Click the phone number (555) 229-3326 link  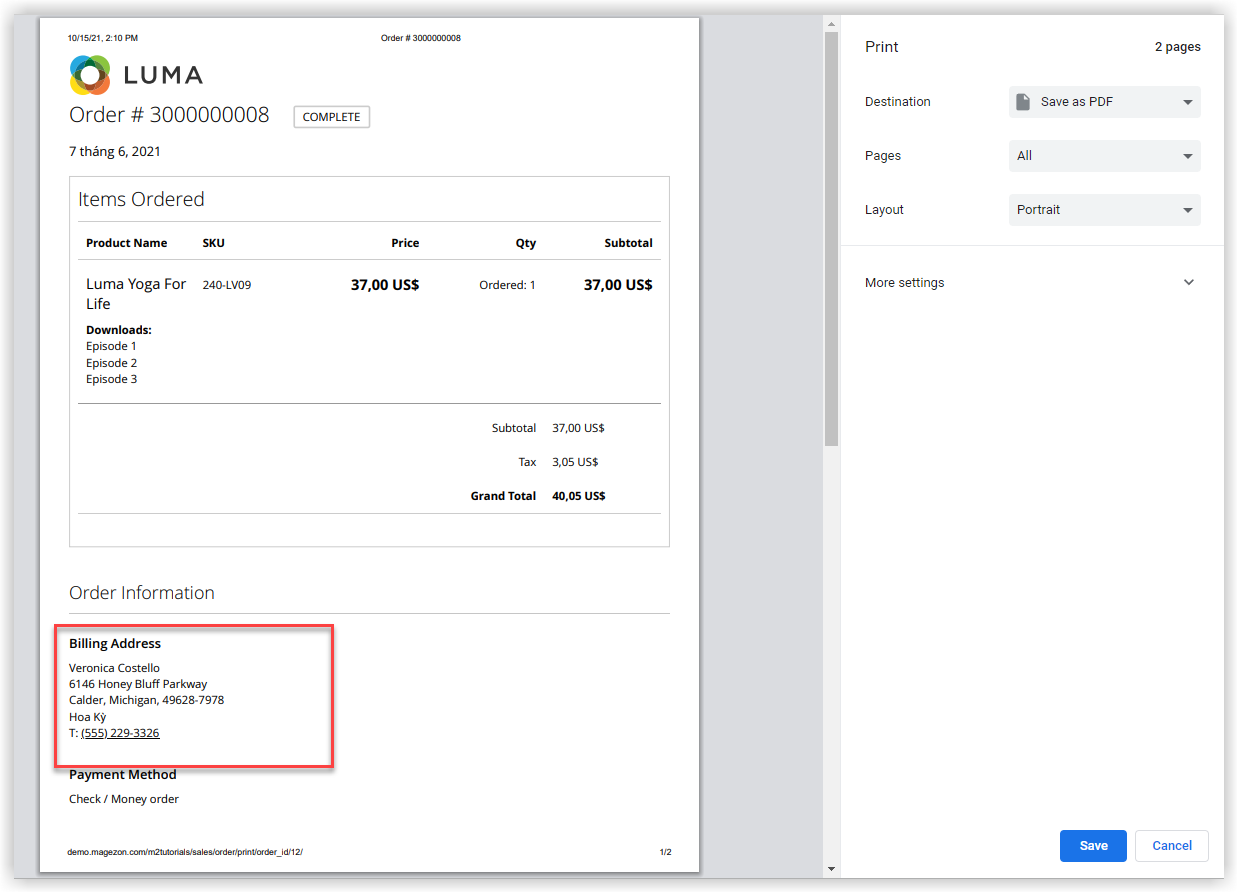click(120, 733)
